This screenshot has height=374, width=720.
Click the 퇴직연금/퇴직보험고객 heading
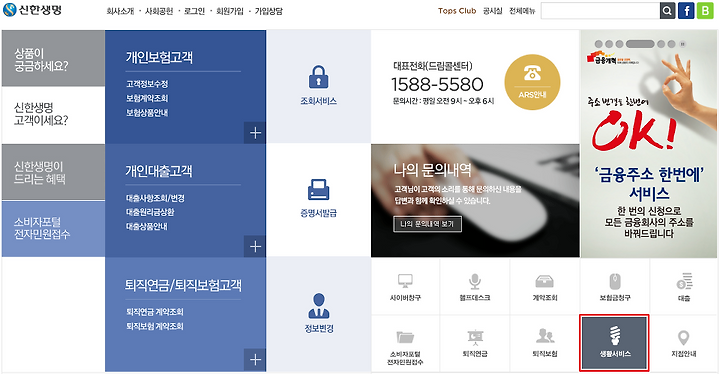point(183,285)
